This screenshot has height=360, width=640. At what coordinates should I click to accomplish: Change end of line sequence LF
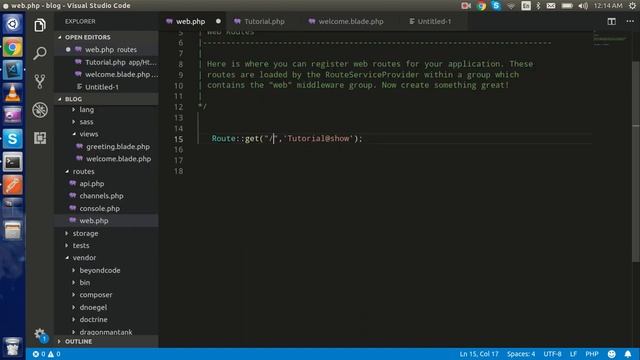point(573,354)
